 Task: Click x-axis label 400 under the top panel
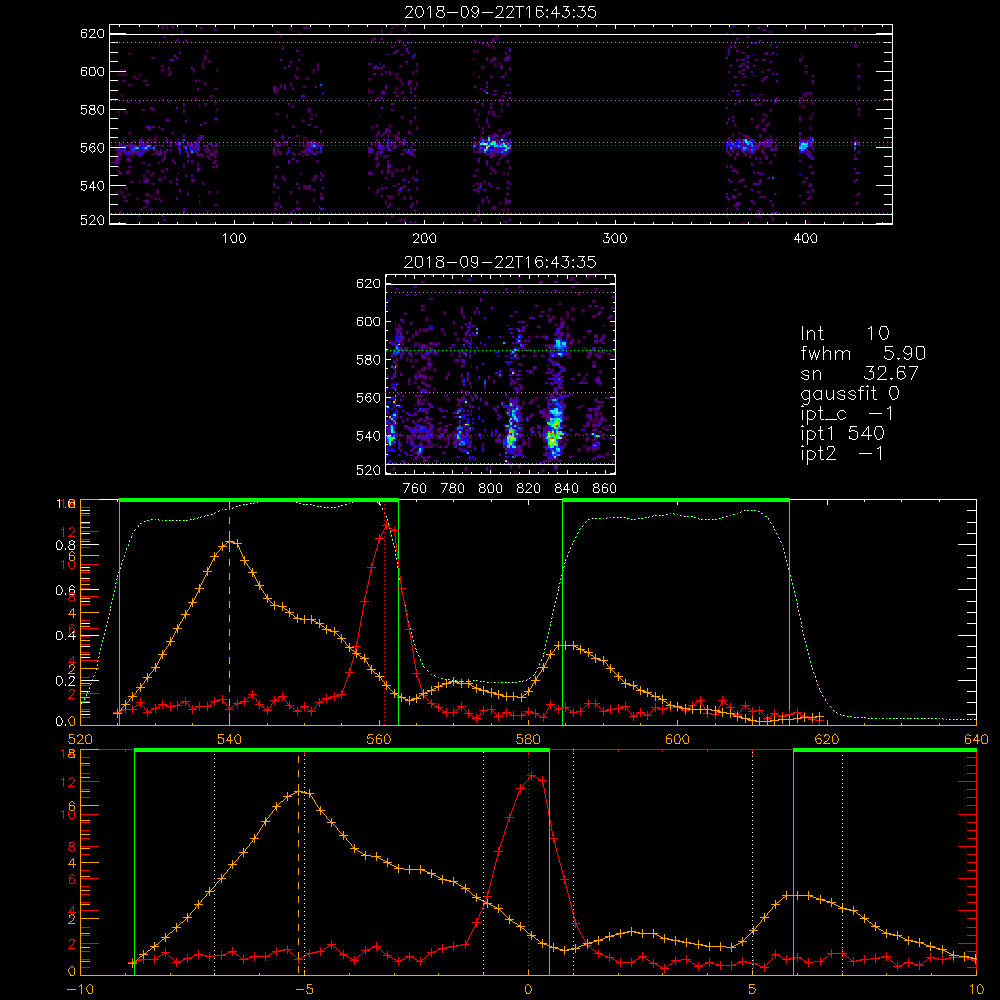[805, 239]
